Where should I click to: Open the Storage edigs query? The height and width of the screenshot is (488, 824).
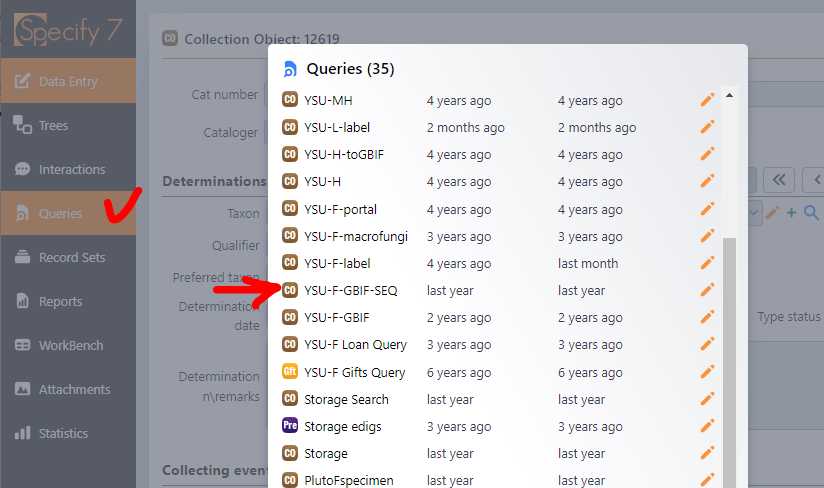pyautogui.click(x=343, y=427)
